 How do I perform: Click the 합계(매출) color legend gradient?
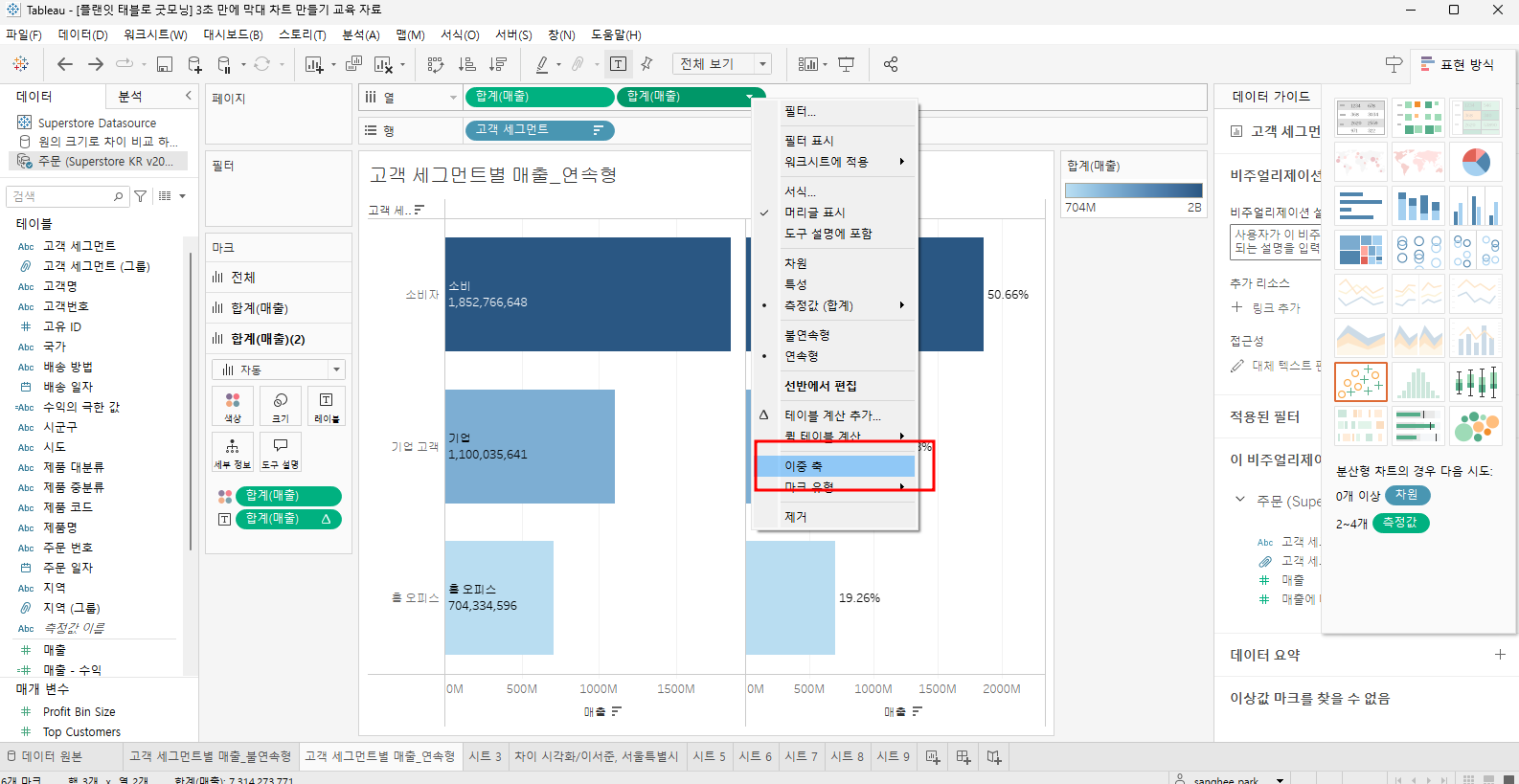tap(1134, 190)
